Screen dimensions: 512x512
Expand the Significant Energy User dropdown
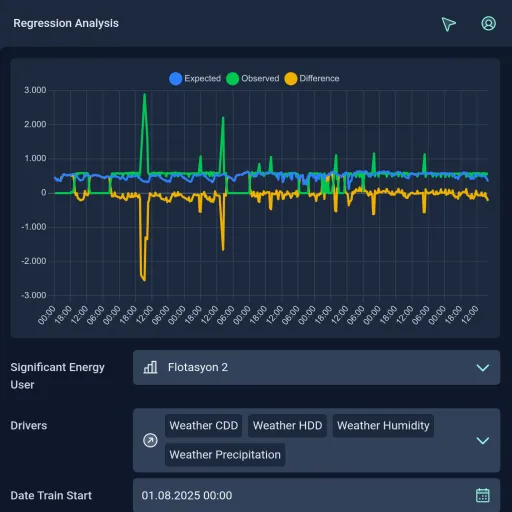[x=316, y=367]
